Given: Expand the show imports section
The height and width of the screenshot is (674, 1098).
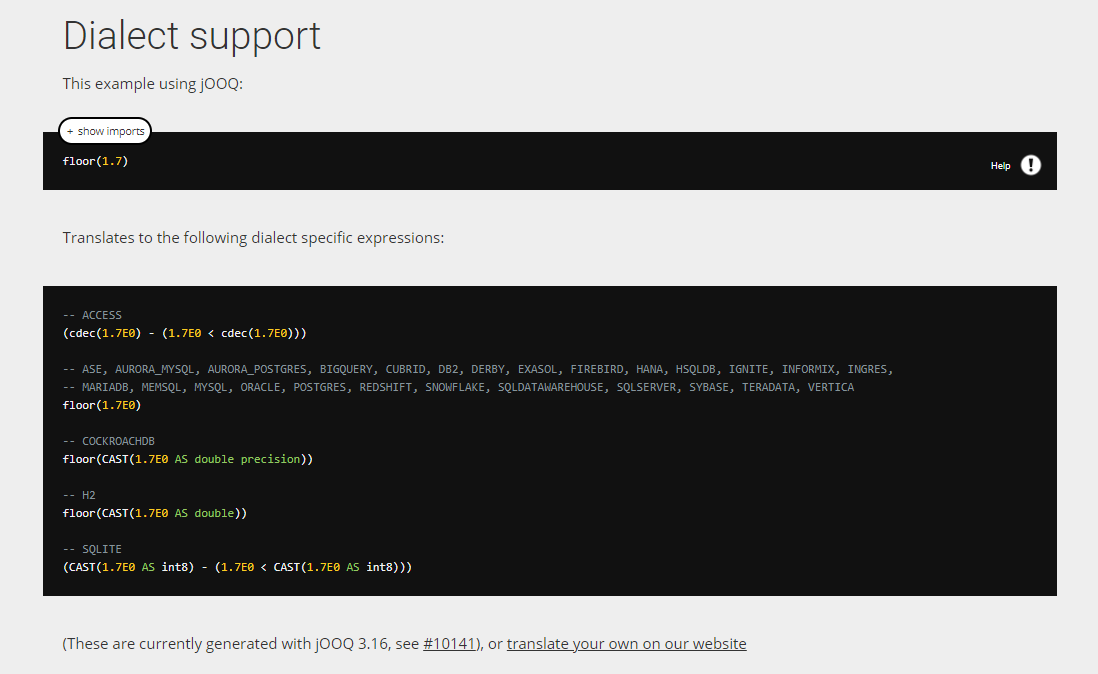Looking at the screenshot, I should point(105,130).
